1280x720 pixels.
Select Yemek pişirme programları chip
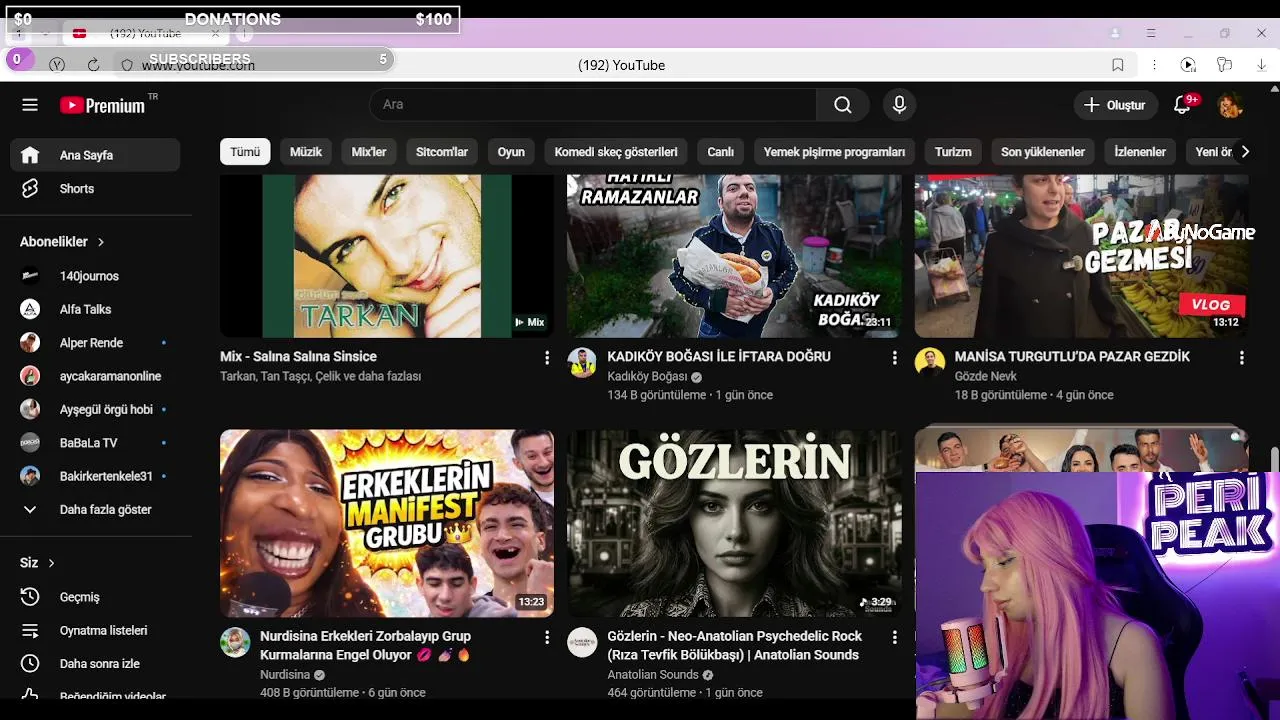834,152
